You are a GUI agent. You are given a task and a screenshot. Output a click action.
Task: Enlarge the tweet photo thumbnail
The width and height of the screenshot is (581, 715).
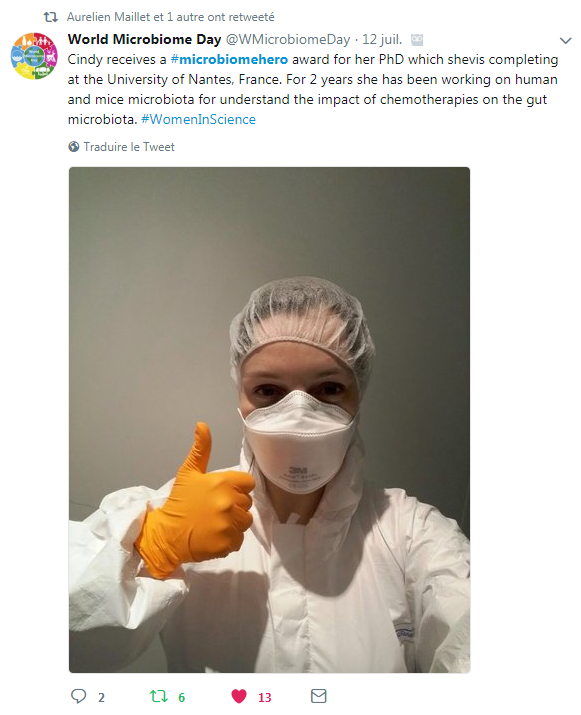[x=269, y=420]
